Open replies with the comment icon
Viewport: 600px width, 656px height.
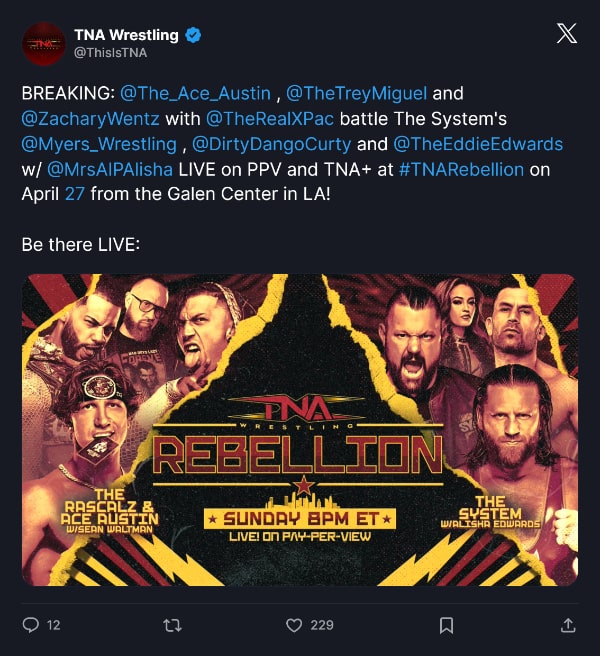tap(31, 625)
